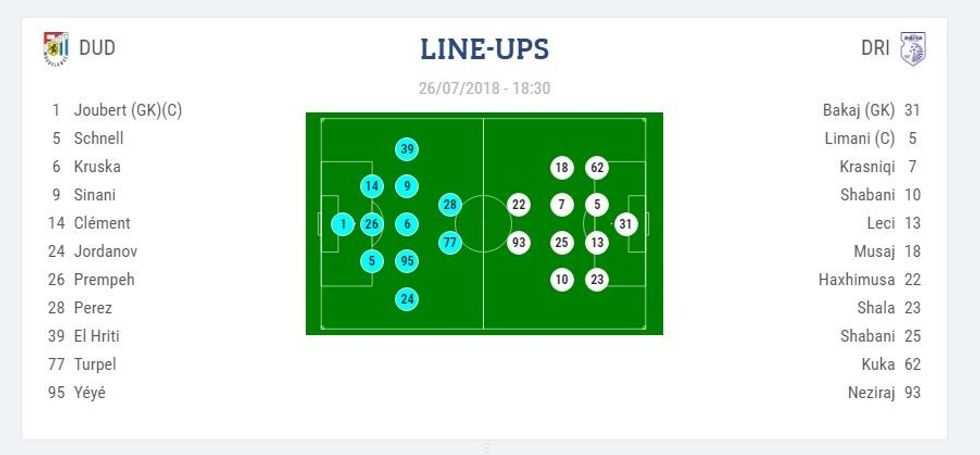Select goalkeeper marker 1 on the pitch

342,224
